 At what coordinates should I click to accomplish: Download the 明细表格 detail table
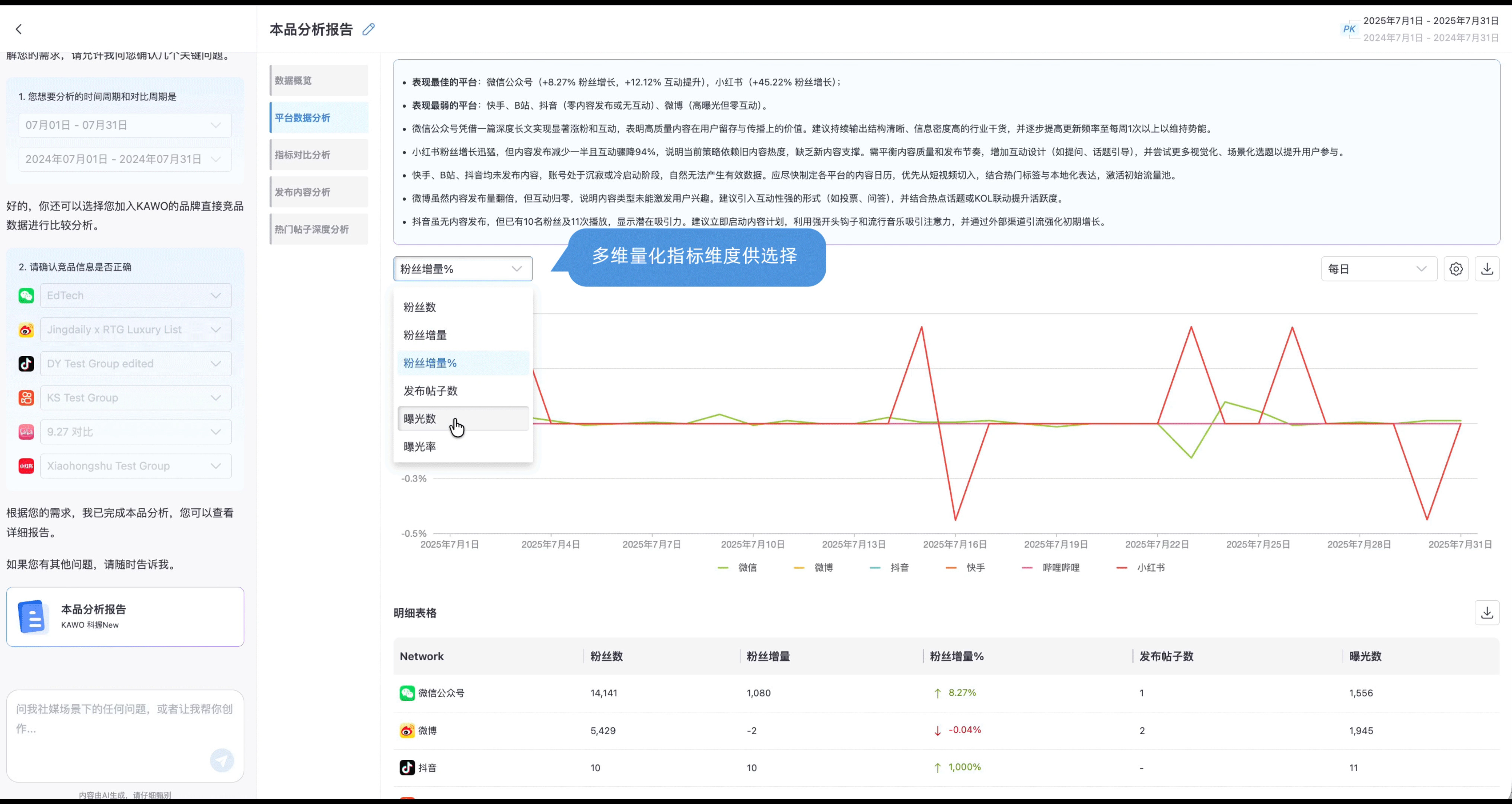(1487, 613)
